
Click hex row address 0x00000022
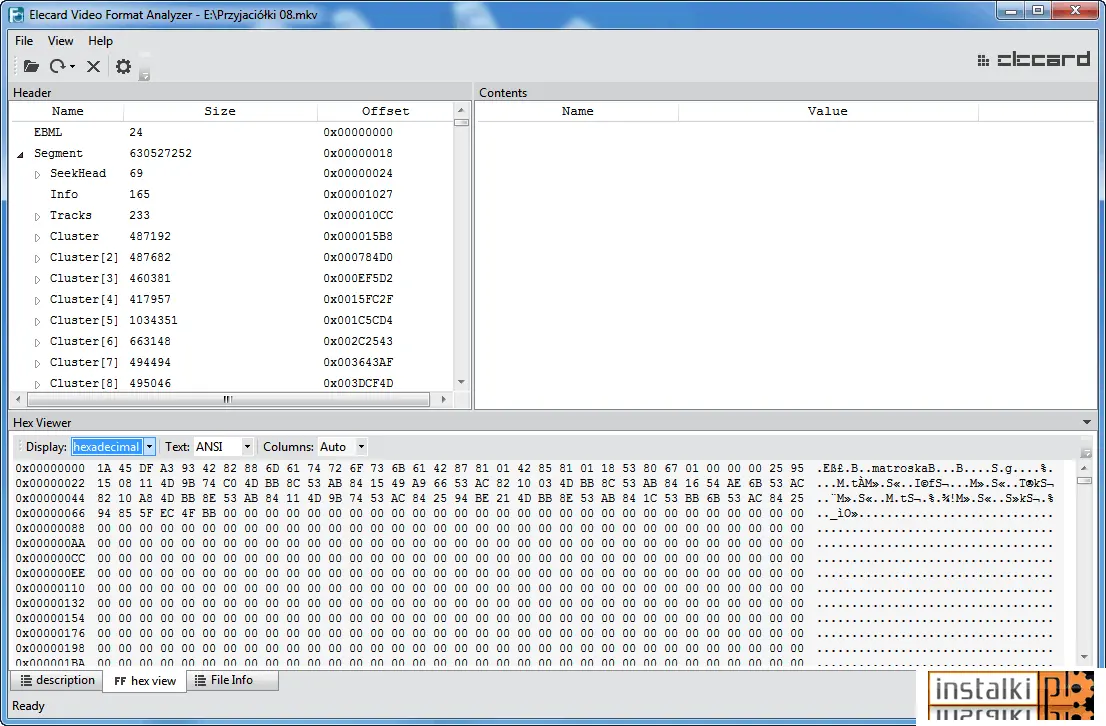pos(50,483)
